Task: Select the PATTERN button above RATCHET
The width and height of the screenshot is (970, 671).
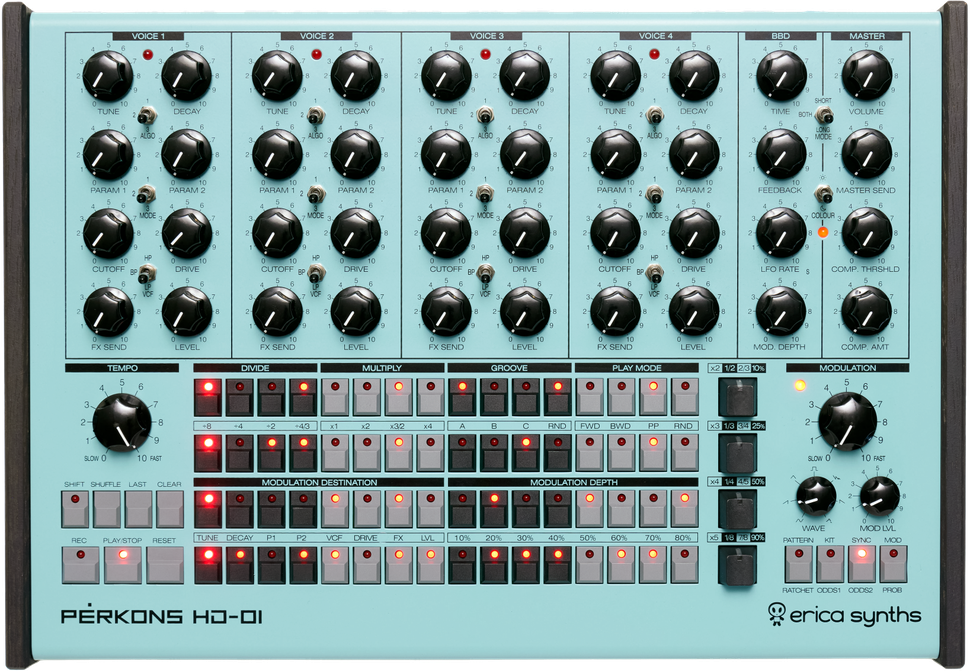Action: pos(798,564)
